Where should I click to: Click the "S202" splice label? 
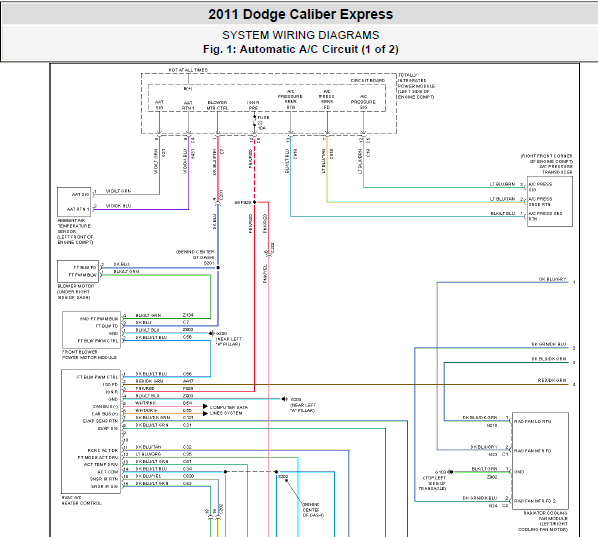coord(283,477)
